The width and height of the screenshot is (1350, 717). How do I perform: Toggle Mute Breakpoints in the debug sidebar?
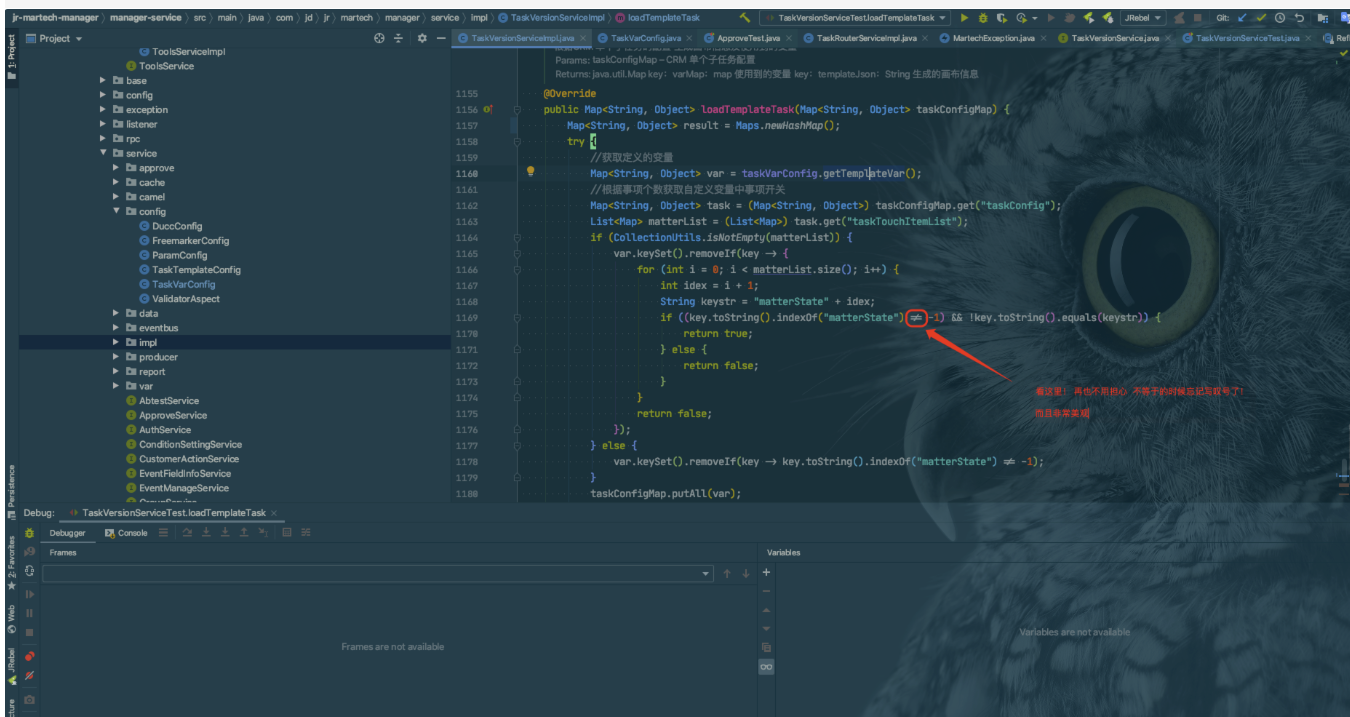pyautogui.click(x=29, y=676)
